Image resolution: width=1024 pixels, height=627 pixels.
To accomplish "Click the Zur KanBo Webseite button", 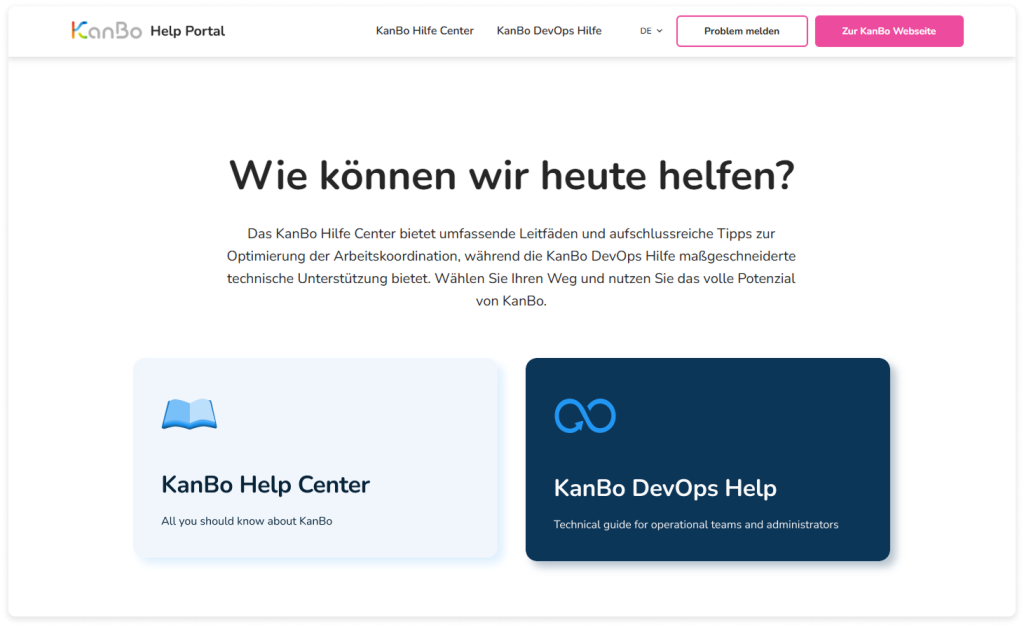I will tap(889, 31).
